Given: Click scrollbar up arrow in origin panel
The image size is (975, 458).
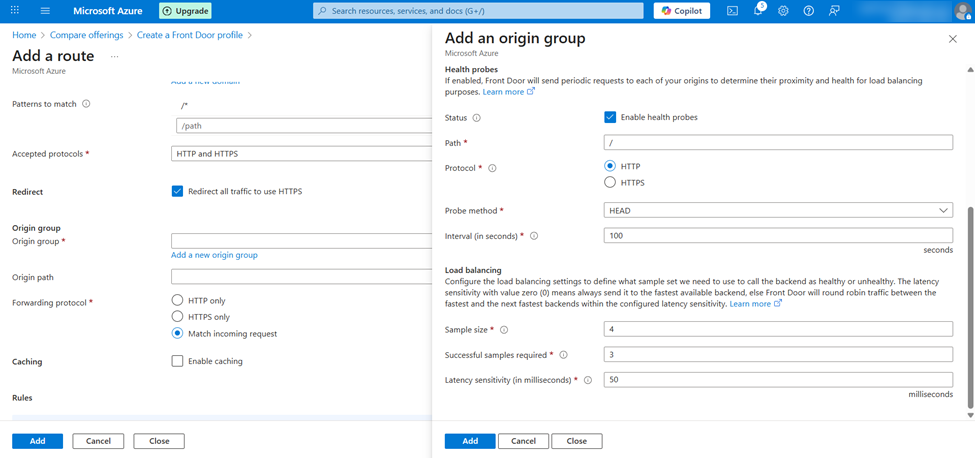Looking at the screenshot, I should [x=969, y=68].
